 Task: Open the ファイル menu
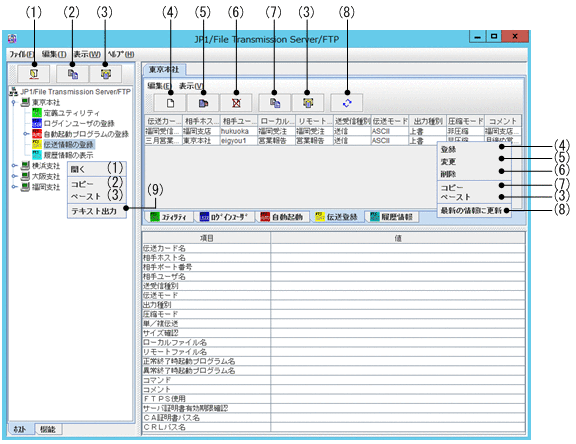pyautogui.click(x=21, y=54)
